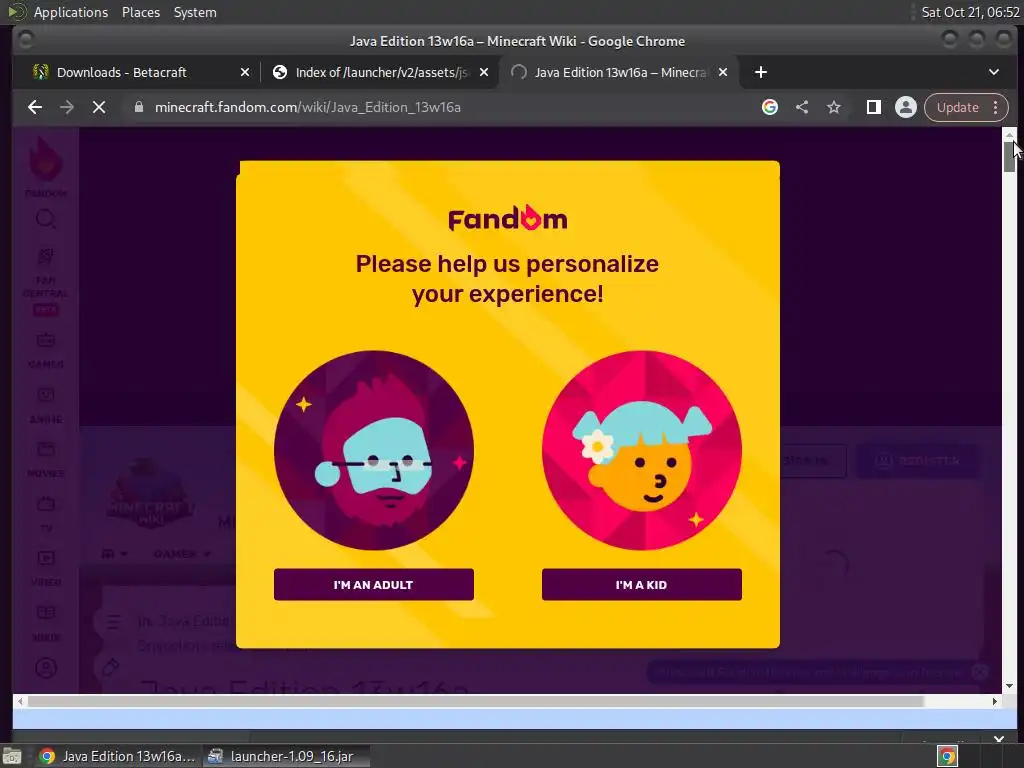Click the horizontal scrollbar right arrow
1024x768 pixels.
pos(995,701)
